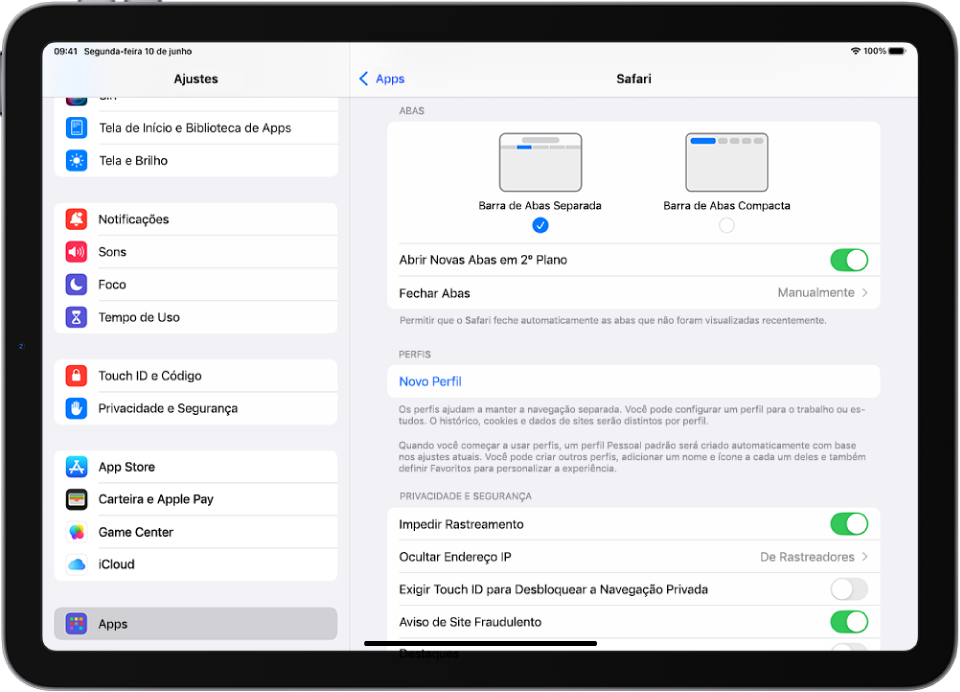Tap the Carteira e Apple Pay wallet icon
Viewport: 960px width, 692px height.
pos(77,499)
